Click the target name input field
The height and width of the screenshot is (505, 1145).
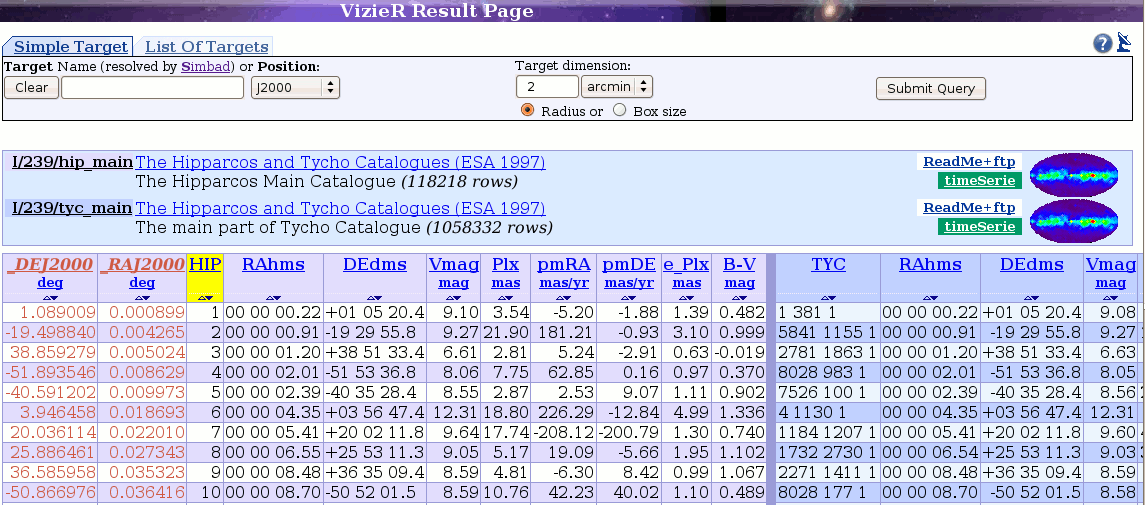(152, 87)
